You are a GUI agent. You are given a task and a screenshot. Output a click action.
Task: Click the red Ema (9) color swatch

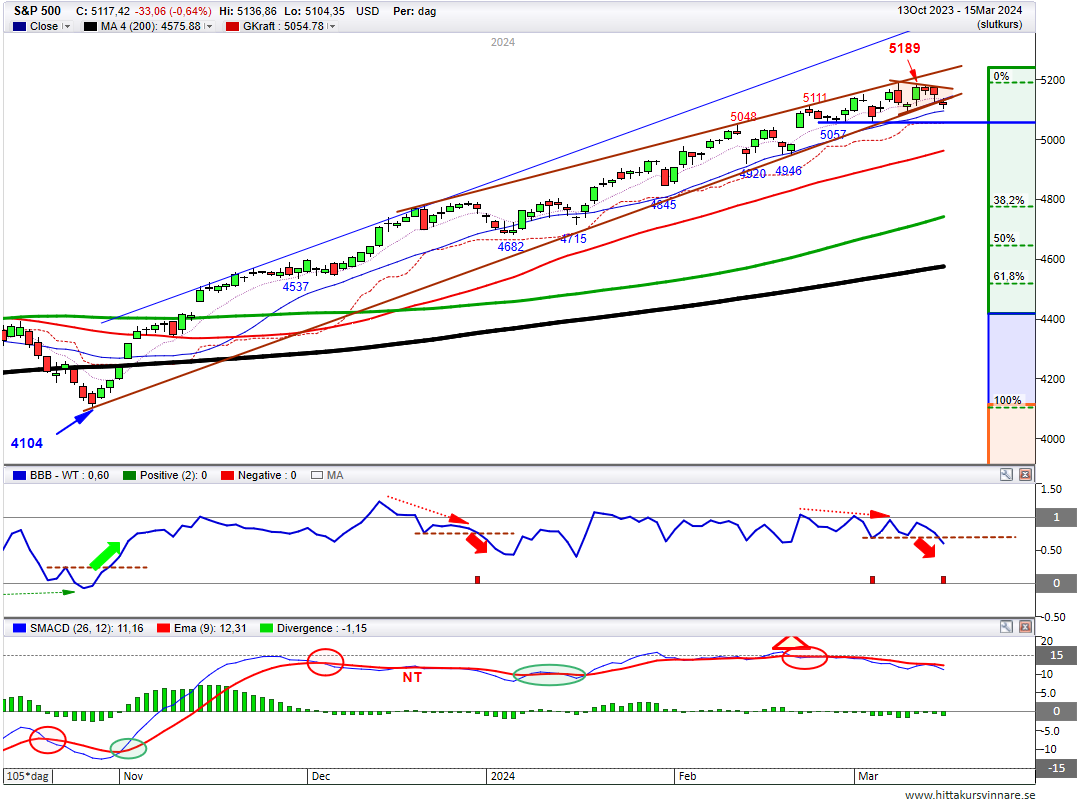(x=163, y=628)
